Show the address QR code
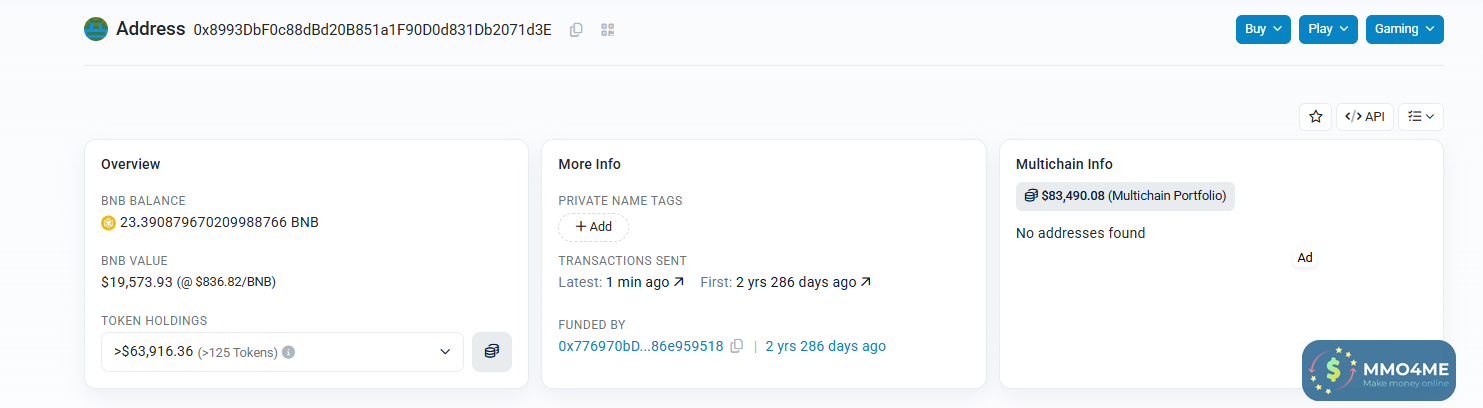This screenshot has height=408, width=1483. tap(607, 30)
